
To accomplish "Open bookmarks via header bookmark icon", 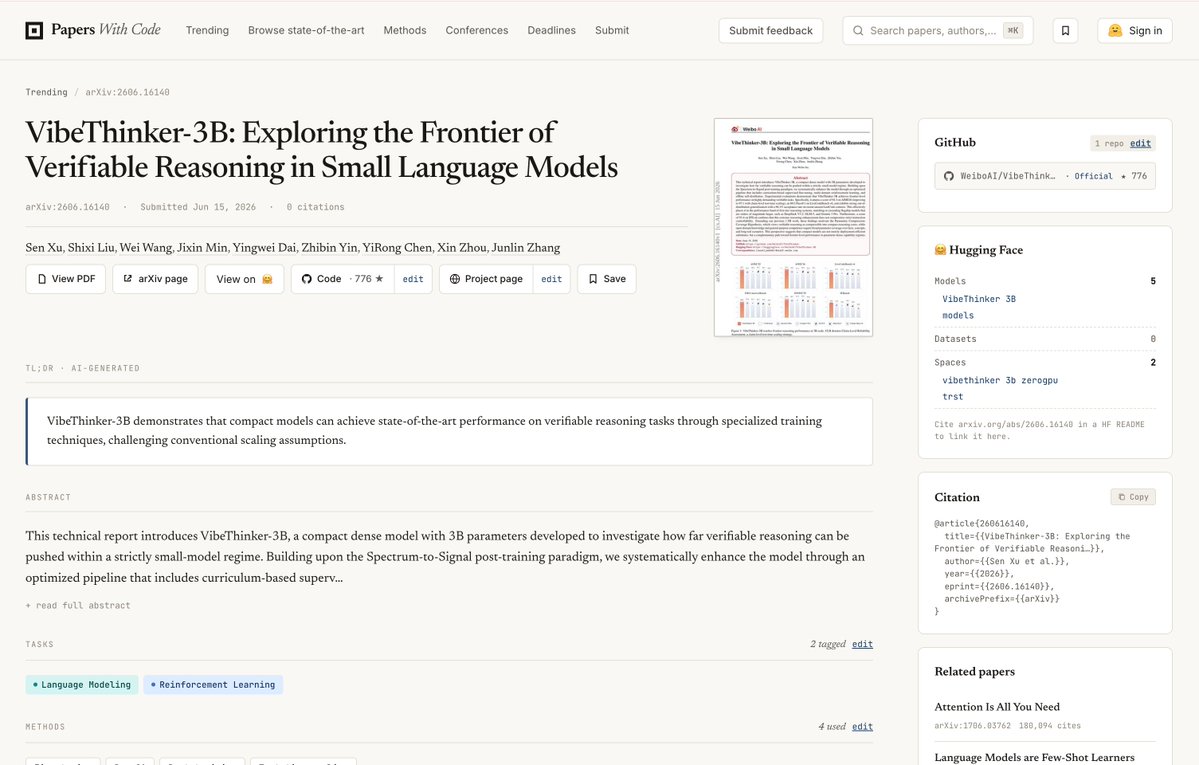I will click(1065, 31).
